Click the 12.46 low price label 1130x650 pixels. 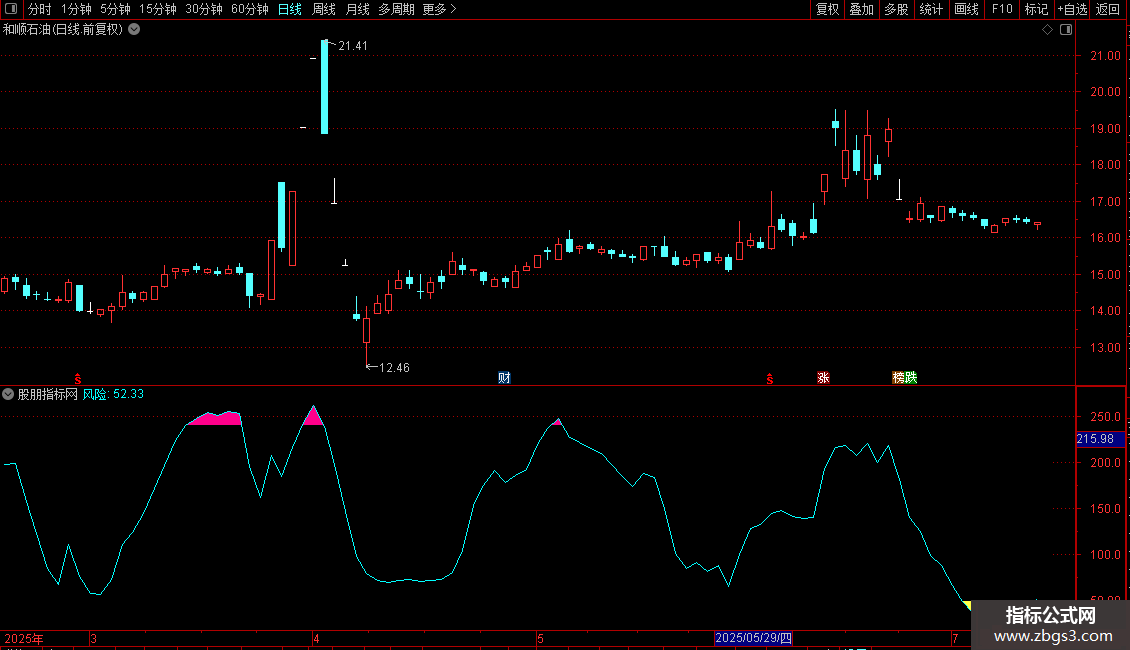pos(394,368)
